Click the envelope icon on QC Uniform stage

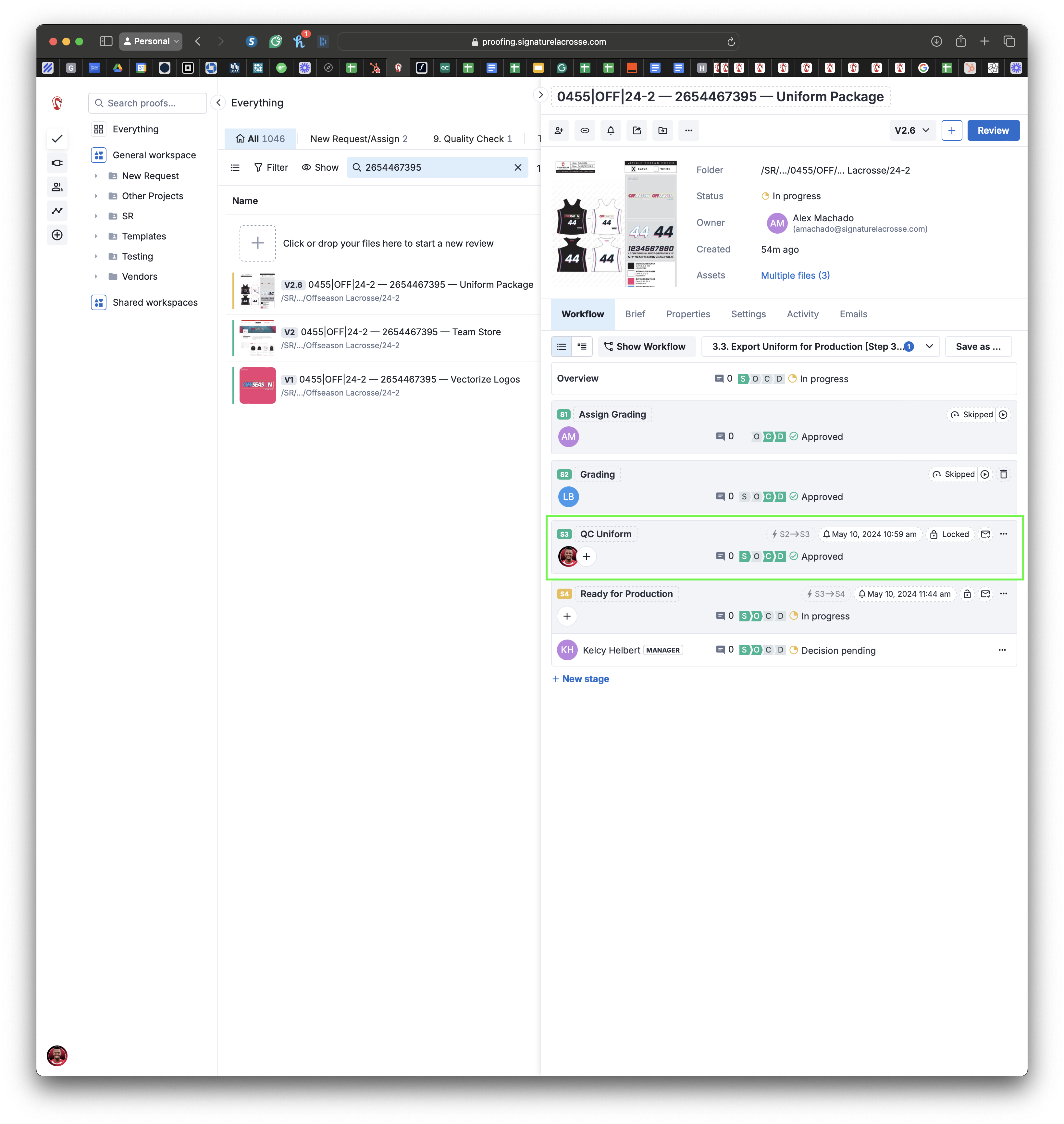[985, 534]
